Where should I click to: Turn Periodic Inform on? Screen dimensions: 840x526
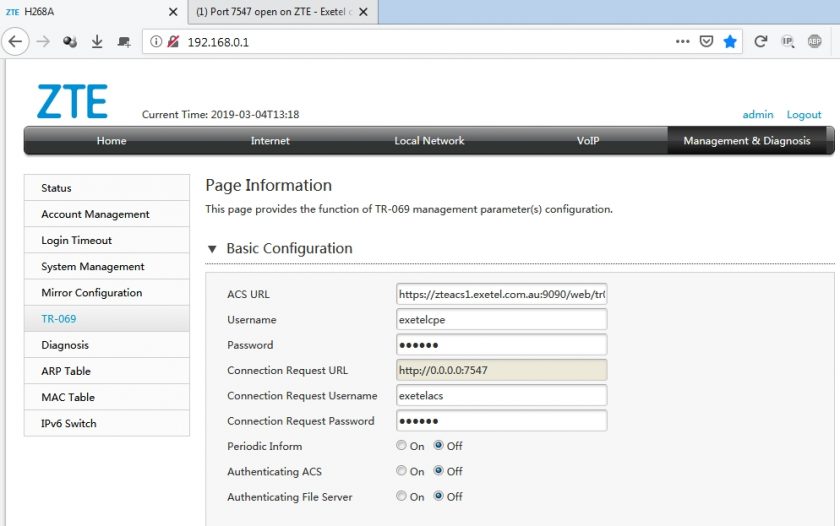pyautogui.click(x=402, y=446)
